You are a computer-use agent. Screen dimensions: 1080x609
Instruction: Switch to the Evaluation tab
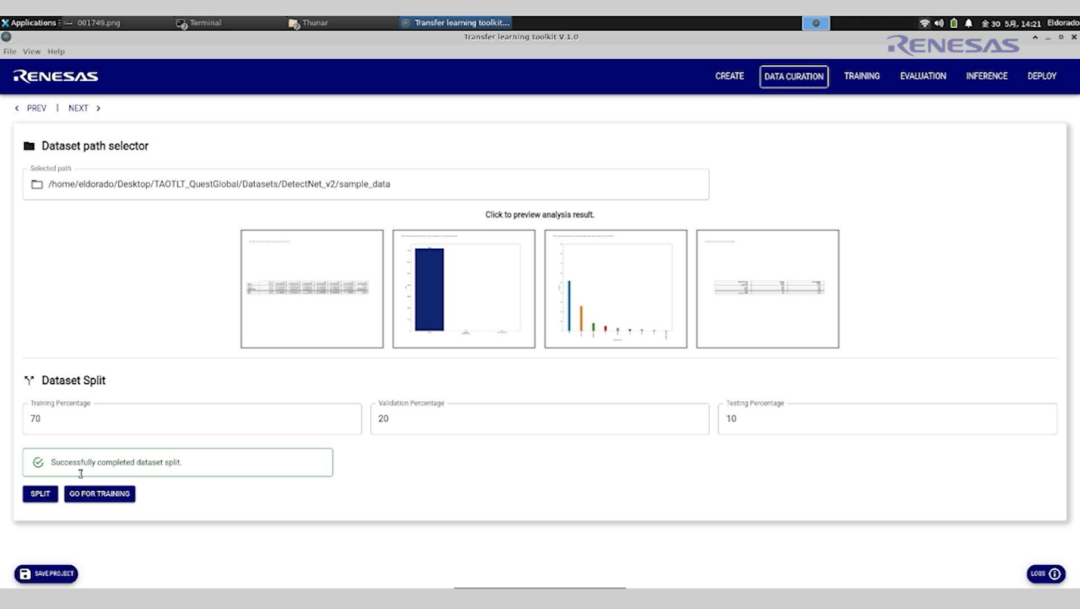coord(922,76)
